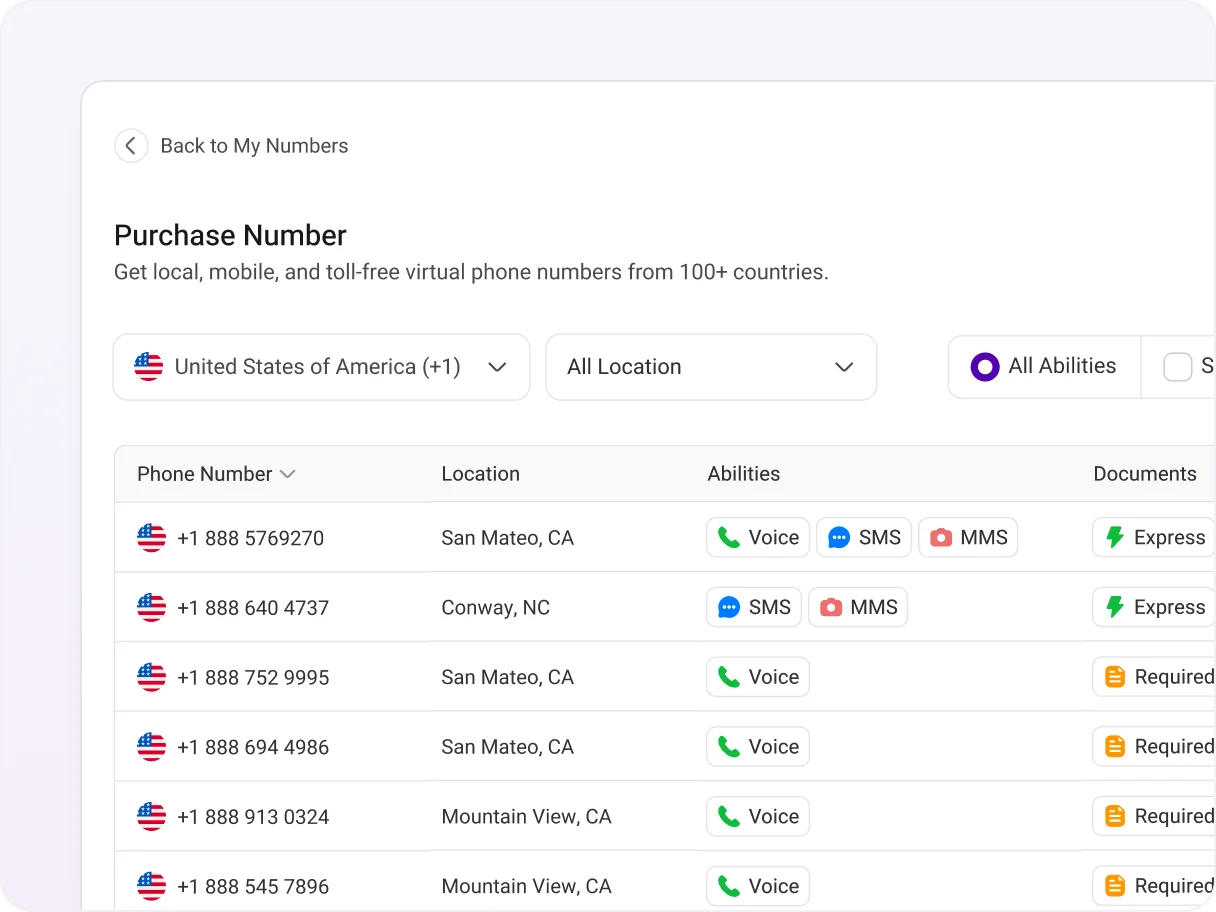Image resolution: width=1216 pixels, height=912 pixels.
Task: Click the US flag in country selector
Action: [x=149, y=367]
